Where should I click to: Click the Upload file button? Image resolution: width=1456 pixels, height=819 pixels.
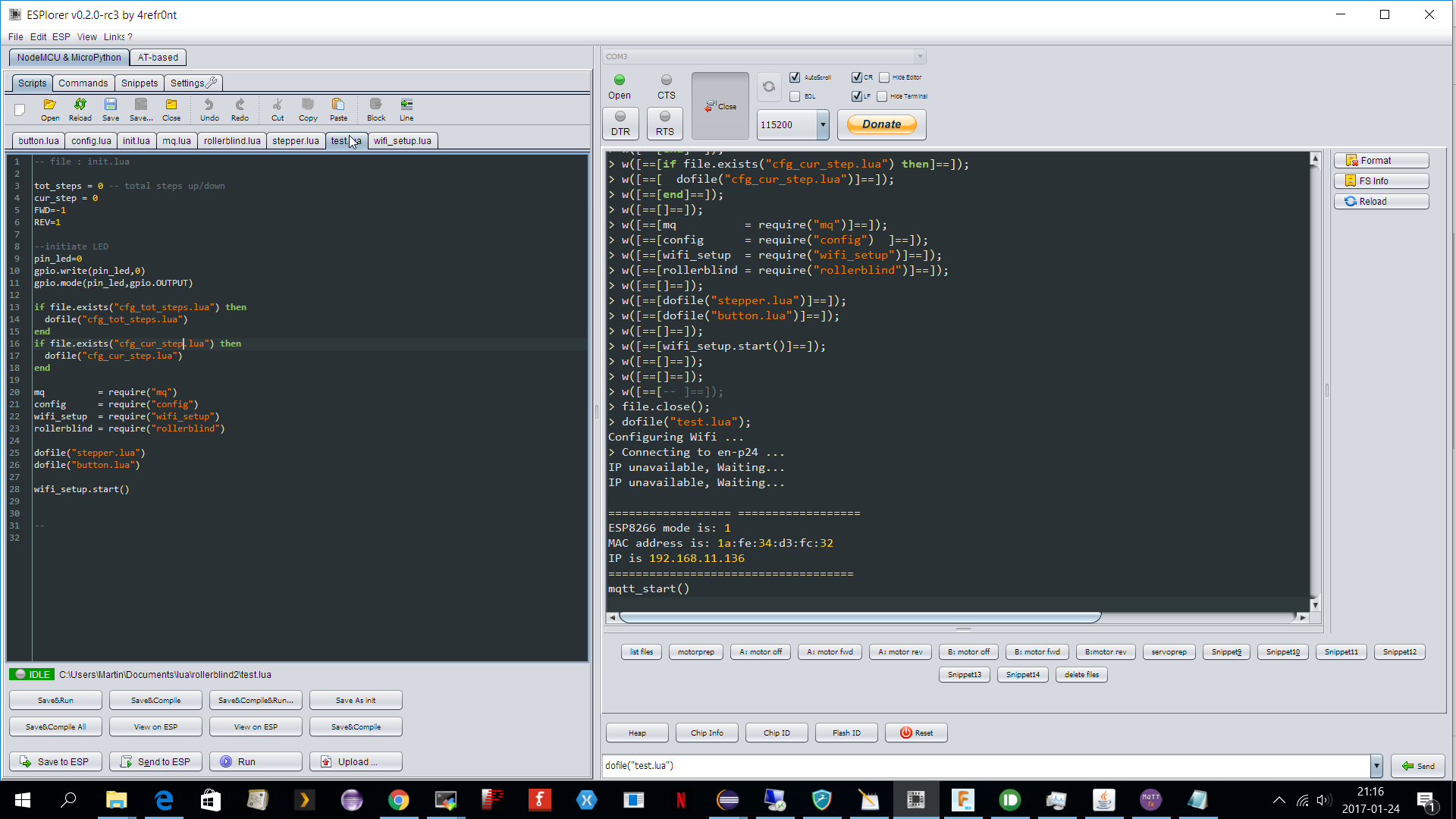click(356, 761)
